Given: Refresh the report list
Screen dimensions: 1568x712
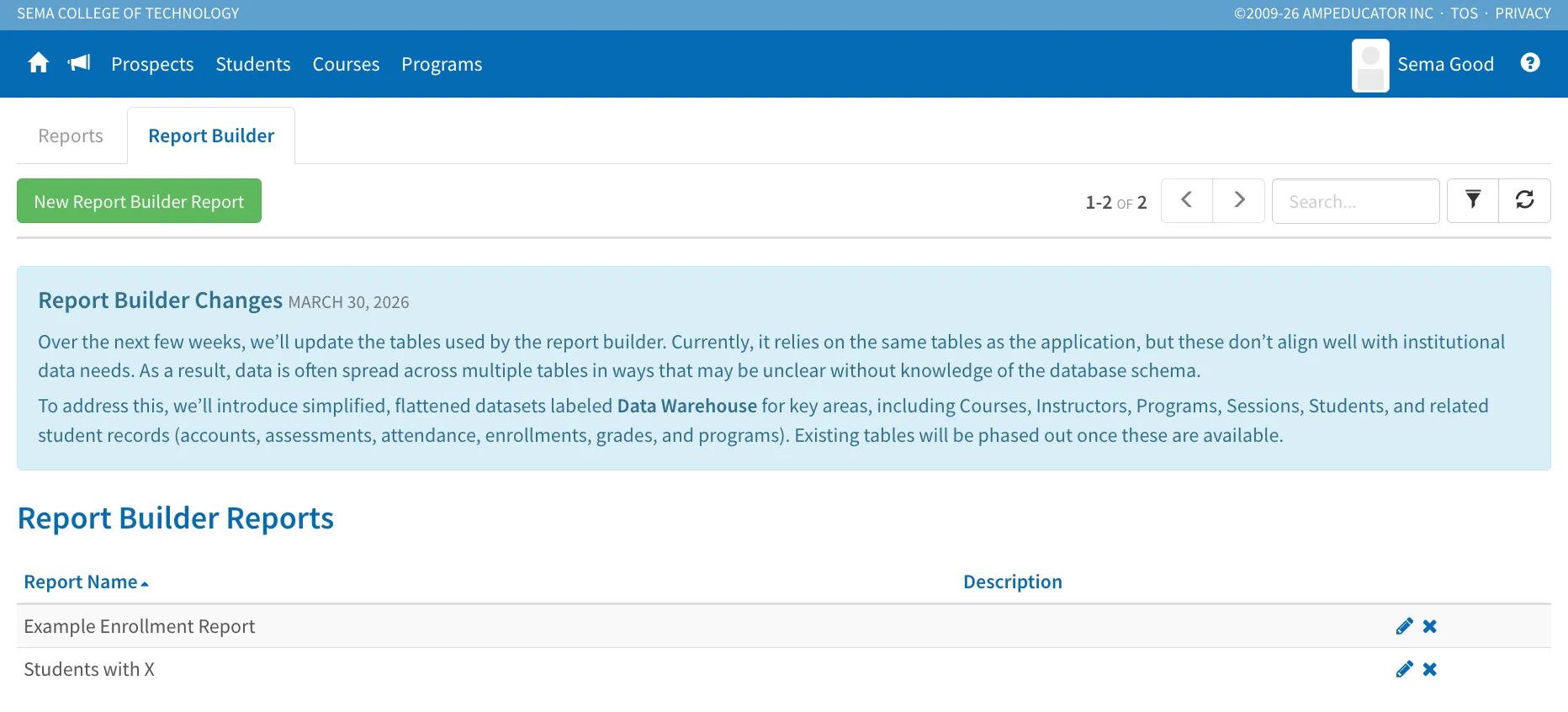Looking at the screenshot, I should 1525,200.
